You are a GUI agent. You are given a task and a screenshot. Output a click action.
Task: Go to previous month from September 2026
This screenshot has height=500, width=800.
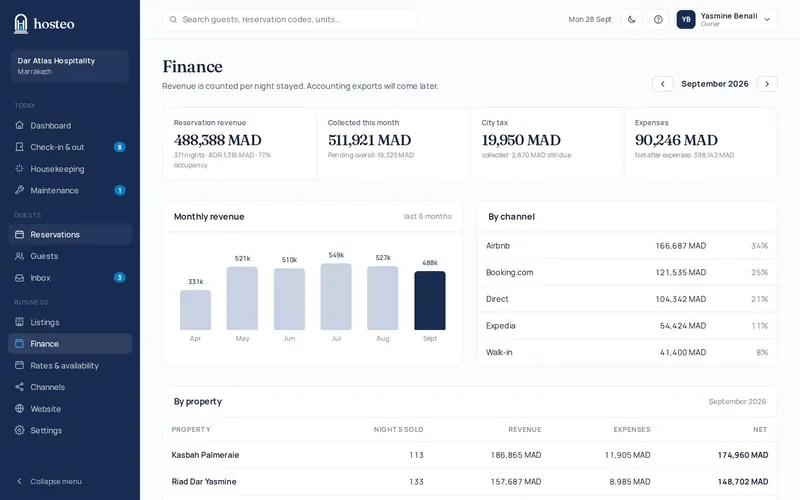tap(662, 84)
